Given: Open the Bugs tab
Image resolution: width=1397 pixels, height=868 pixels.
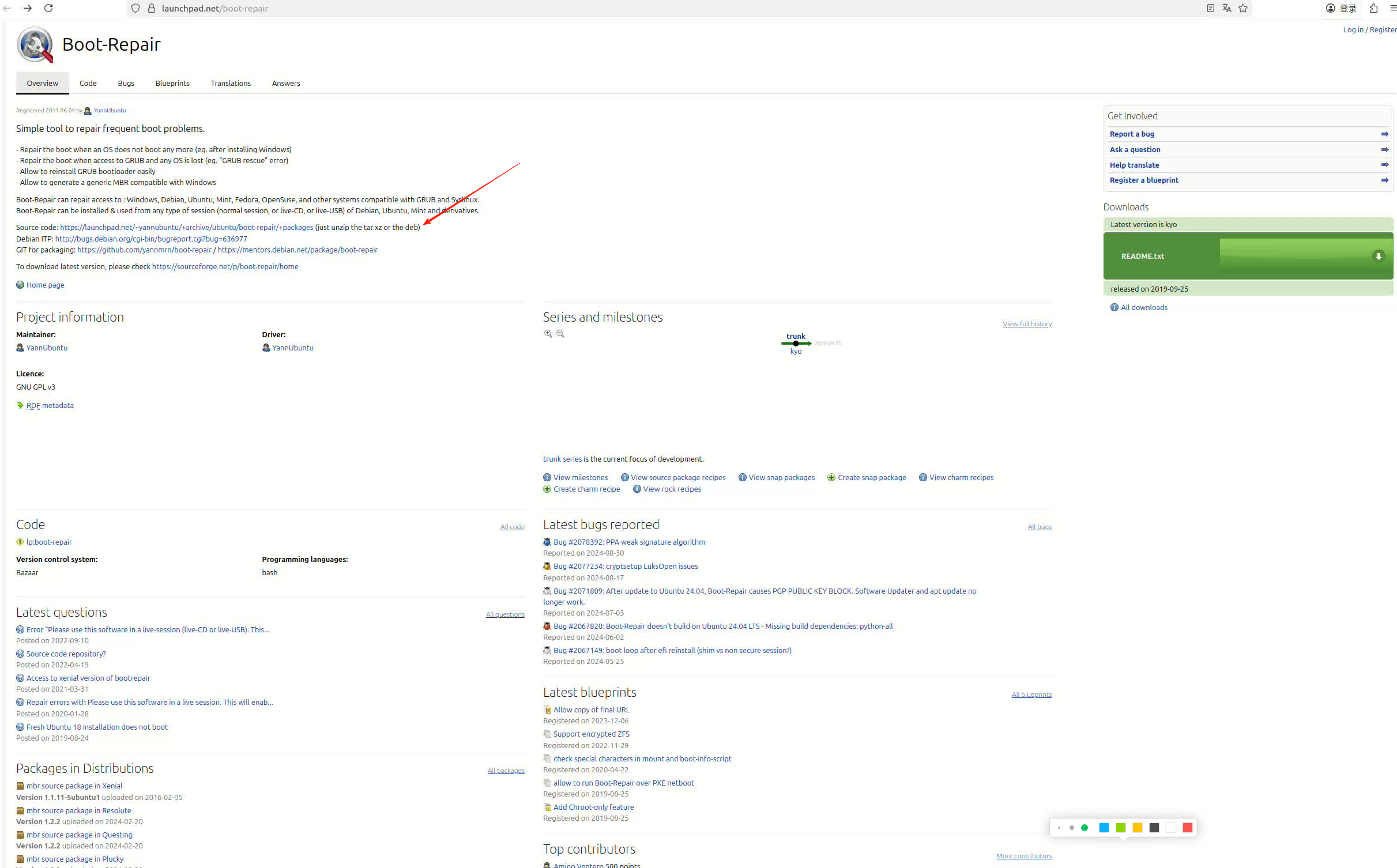Looking at the screenshot, I should point(126,83).
